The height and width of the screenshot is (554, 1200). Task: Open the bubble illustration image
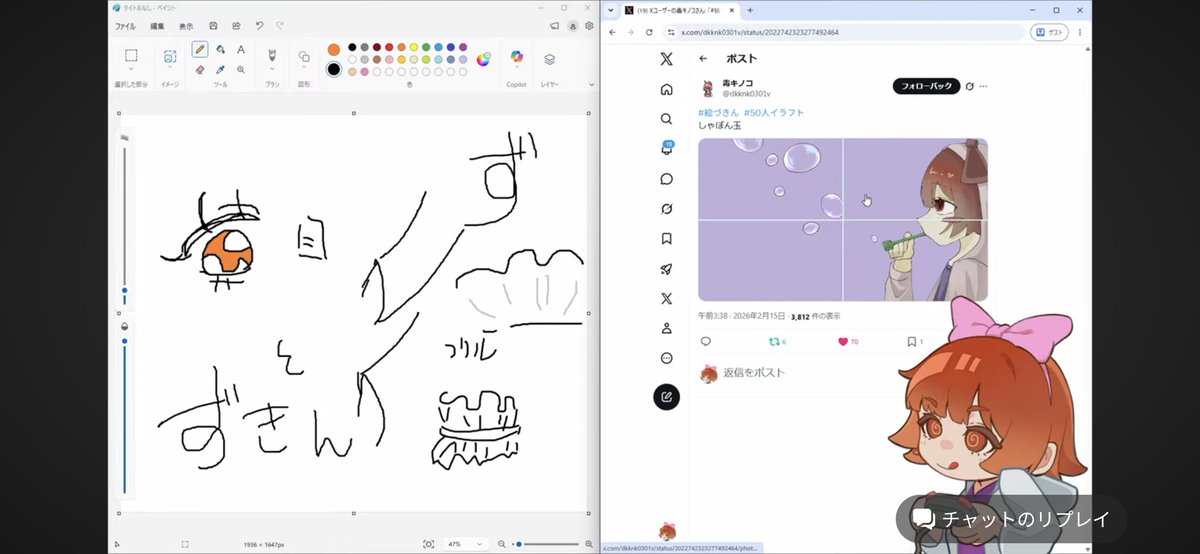click(x=843, y=220)
